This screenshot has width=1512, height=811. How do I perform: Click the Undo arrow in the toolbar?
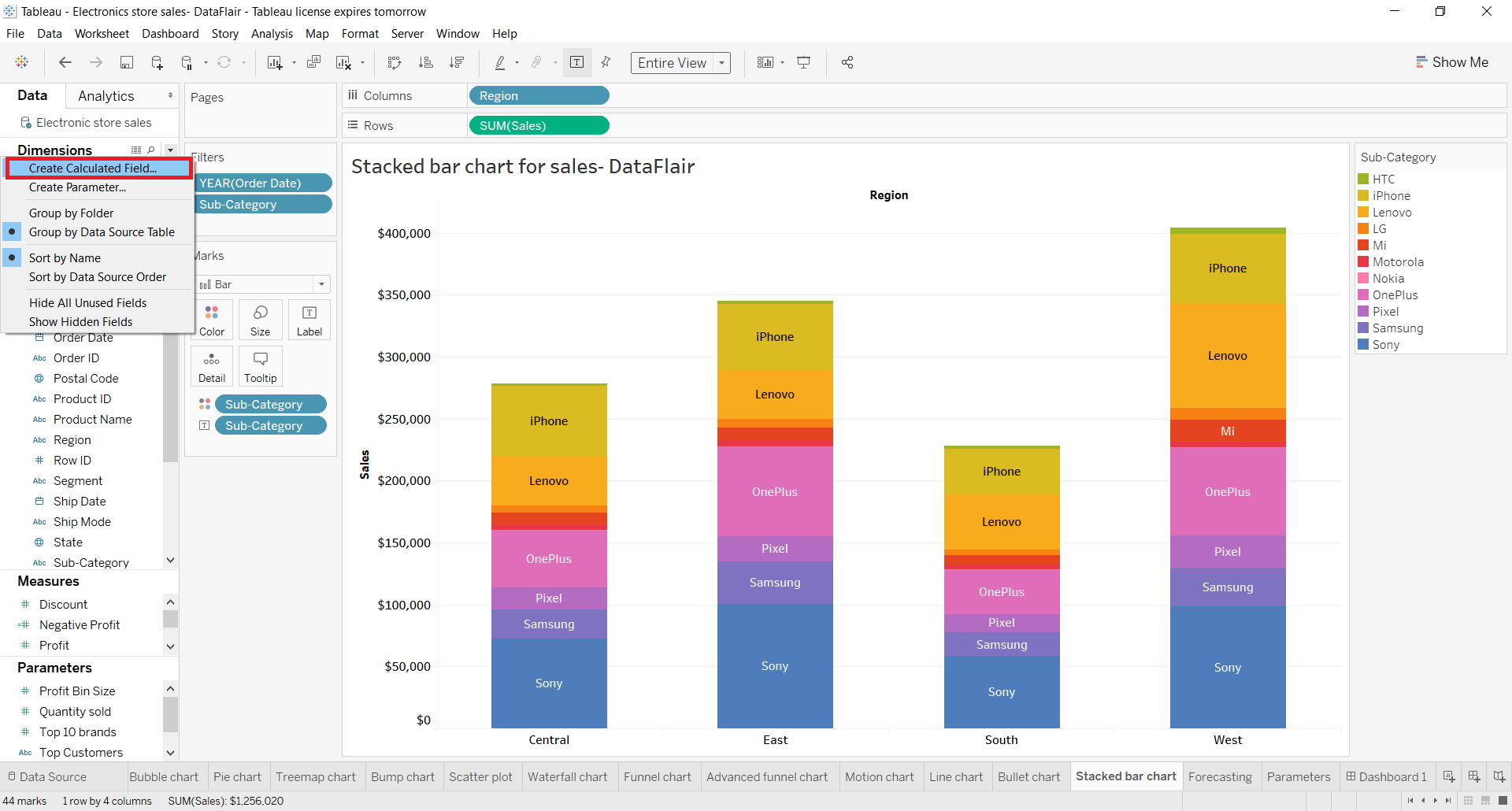coord(65,62)
